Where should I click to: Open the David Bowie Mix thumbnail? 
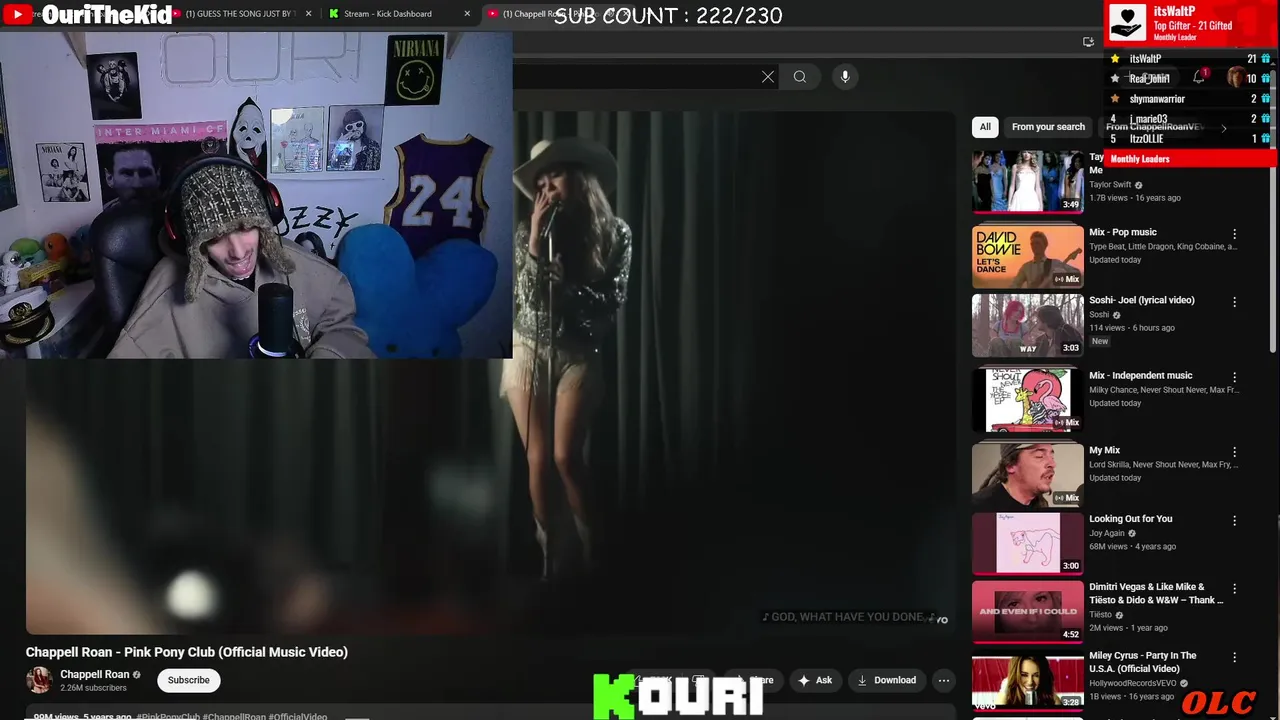coord(1028,256)
